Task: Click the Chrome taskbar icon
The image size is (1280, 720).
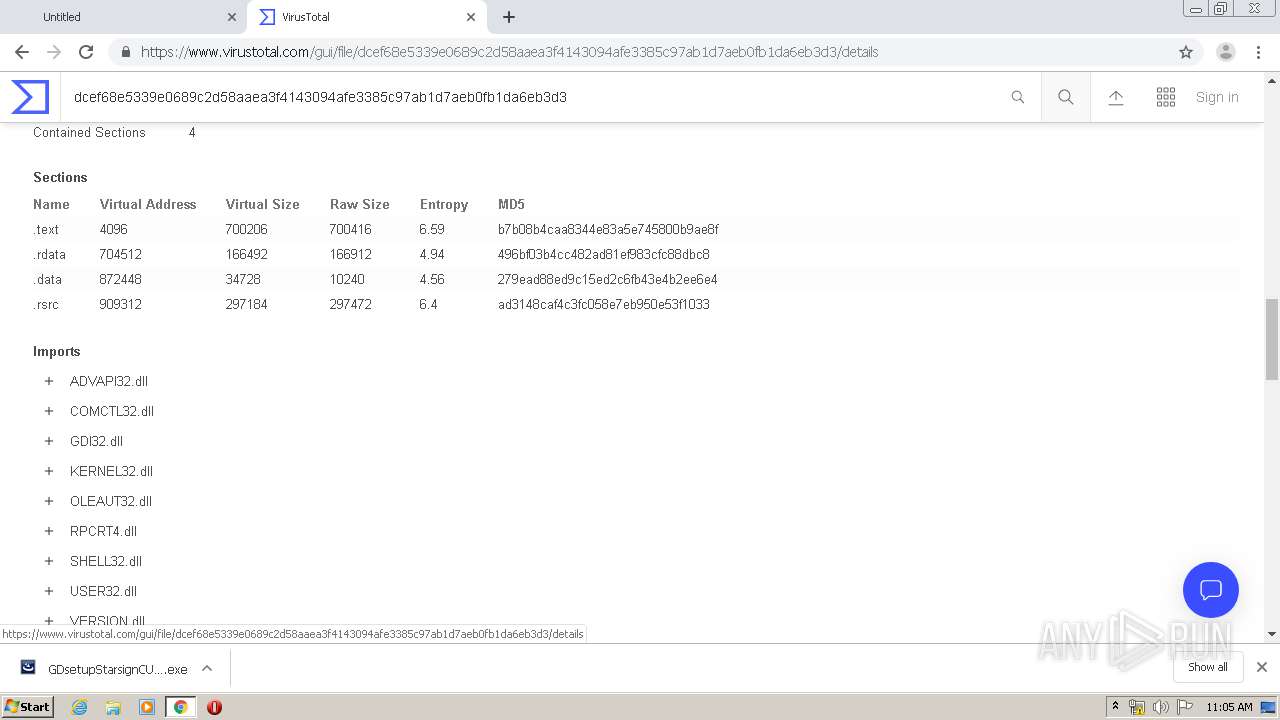Action: click(x=181, y=707)
